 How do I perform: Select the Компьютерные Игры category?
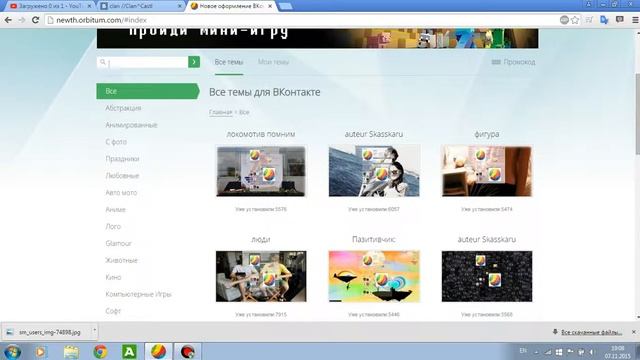pyautogui.click(x=138, y=294)
